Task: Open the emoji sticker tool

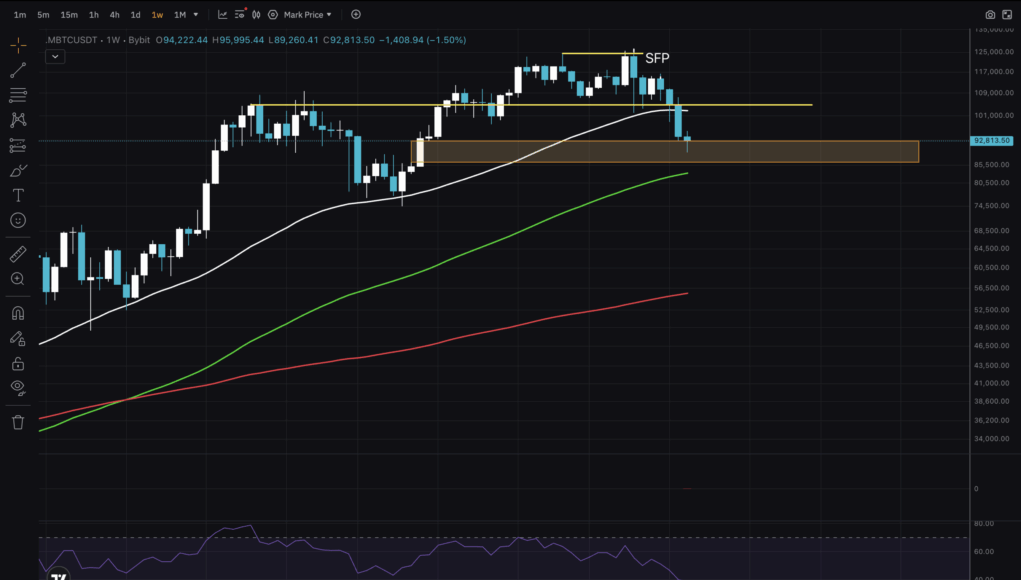Action: click(17, 220)
